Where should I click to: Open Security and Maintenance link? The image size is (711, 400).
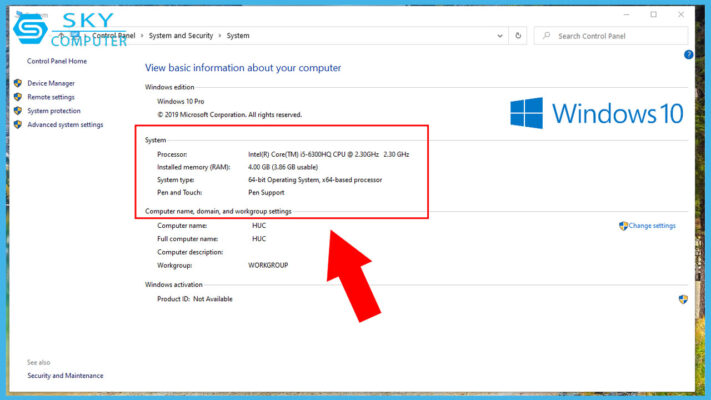64,375
